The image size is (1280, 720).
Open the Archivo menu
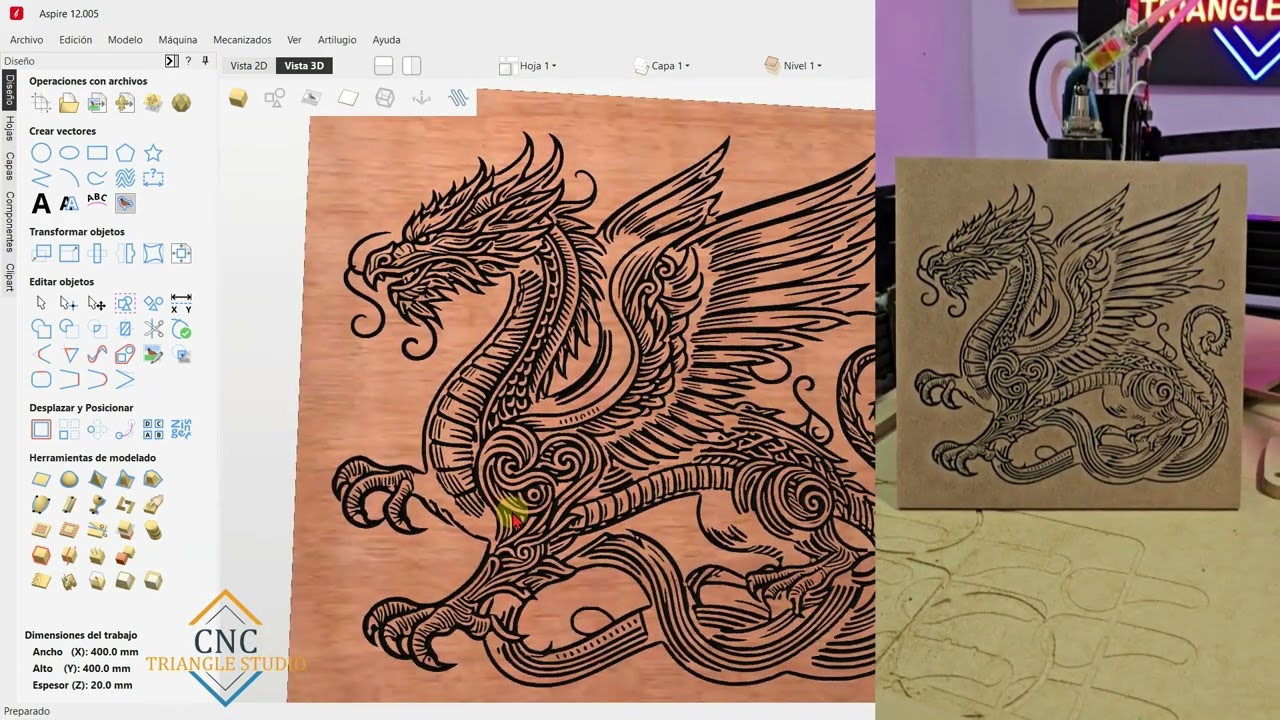point(26,40)
